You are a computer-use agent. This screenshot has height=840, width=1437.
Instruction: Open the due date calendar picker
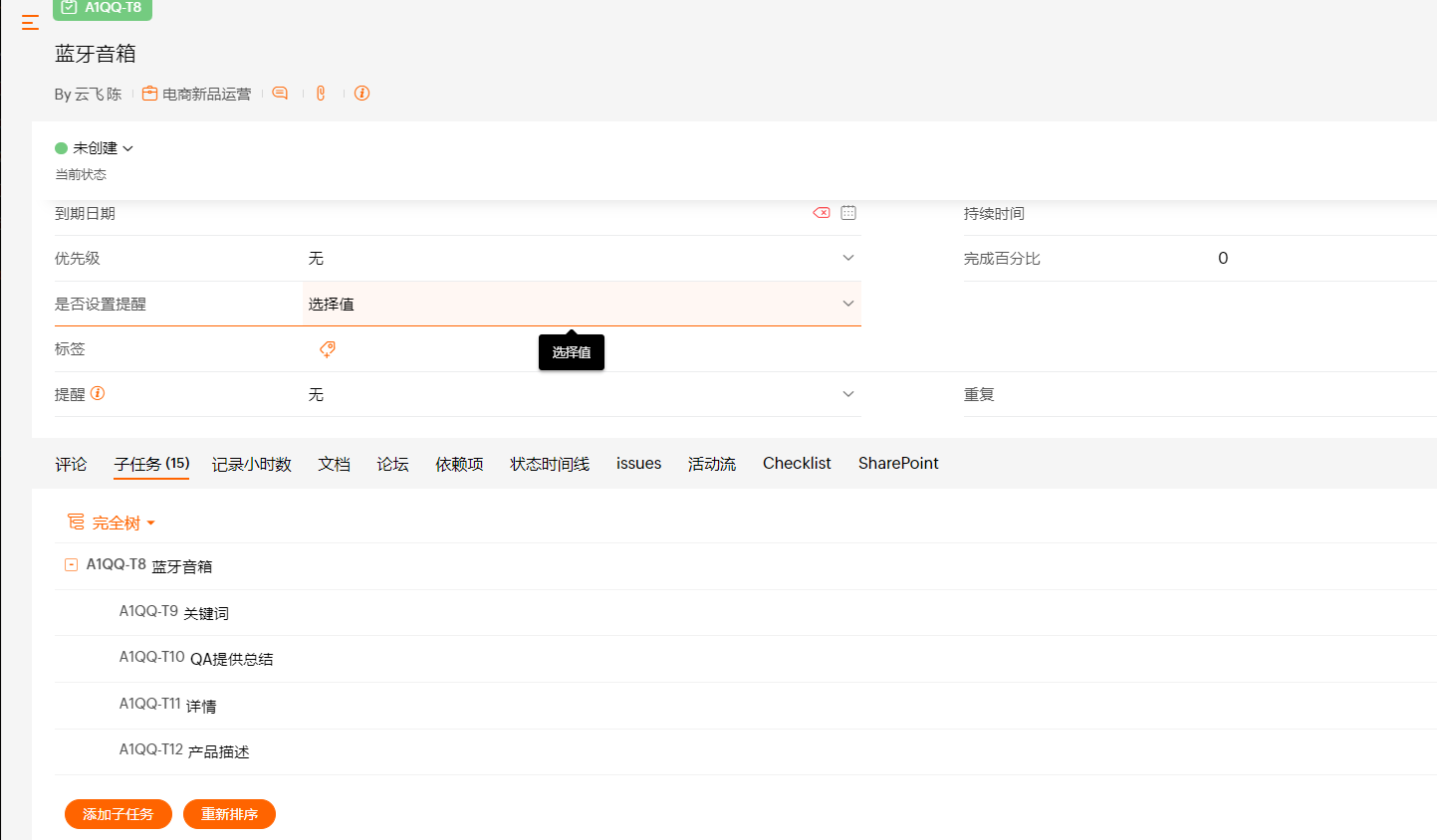[848, 213]
